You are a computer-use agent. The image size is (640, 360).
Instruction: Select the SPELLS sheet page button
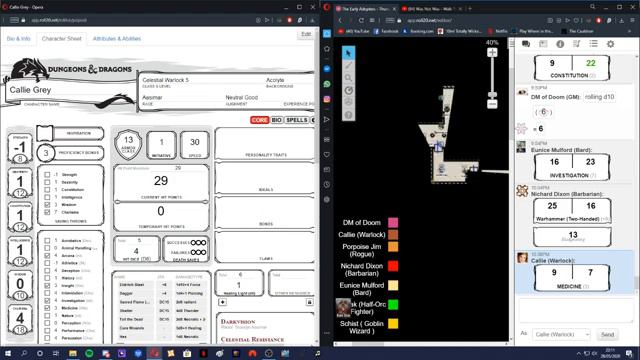(x=296, y=120)
